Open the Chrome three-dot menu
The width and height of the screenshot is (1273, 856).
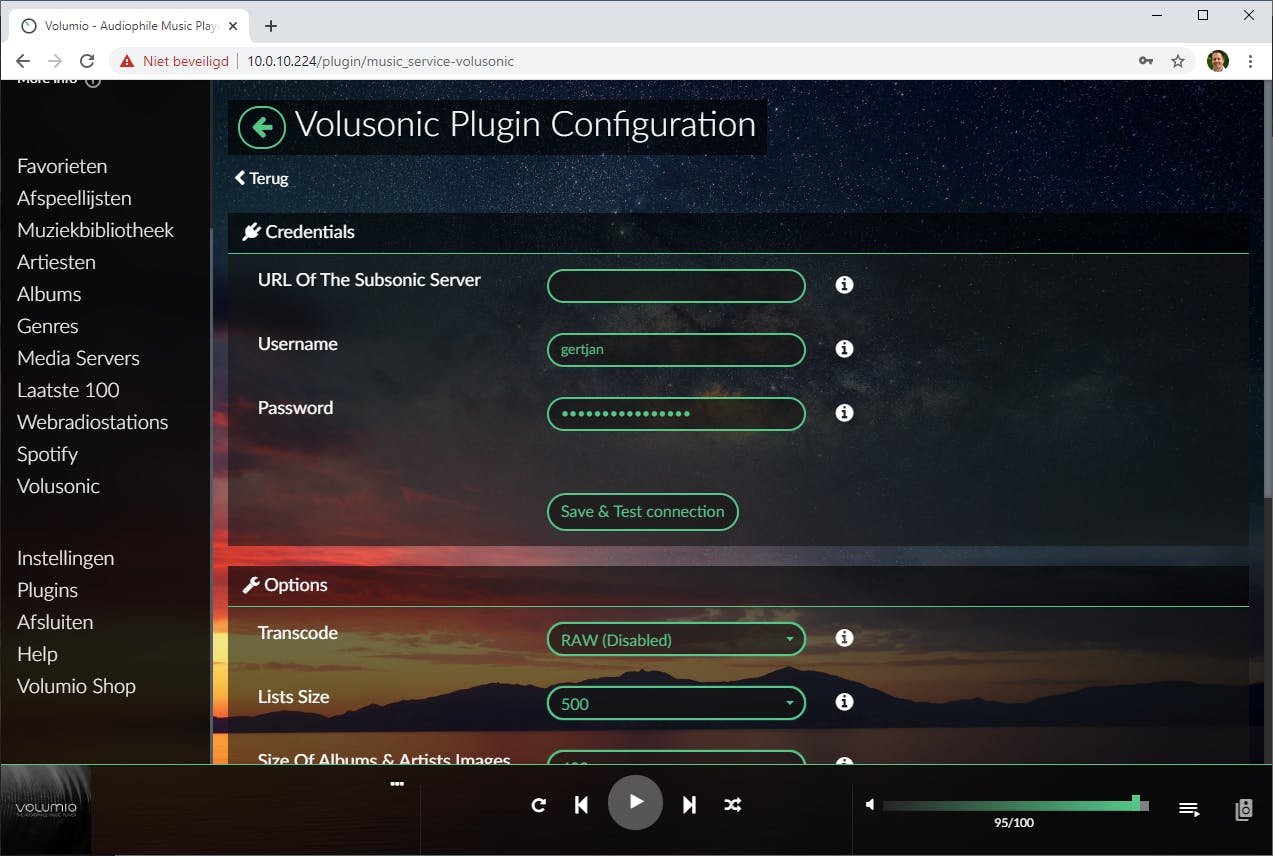click(x=1250, y=61)
